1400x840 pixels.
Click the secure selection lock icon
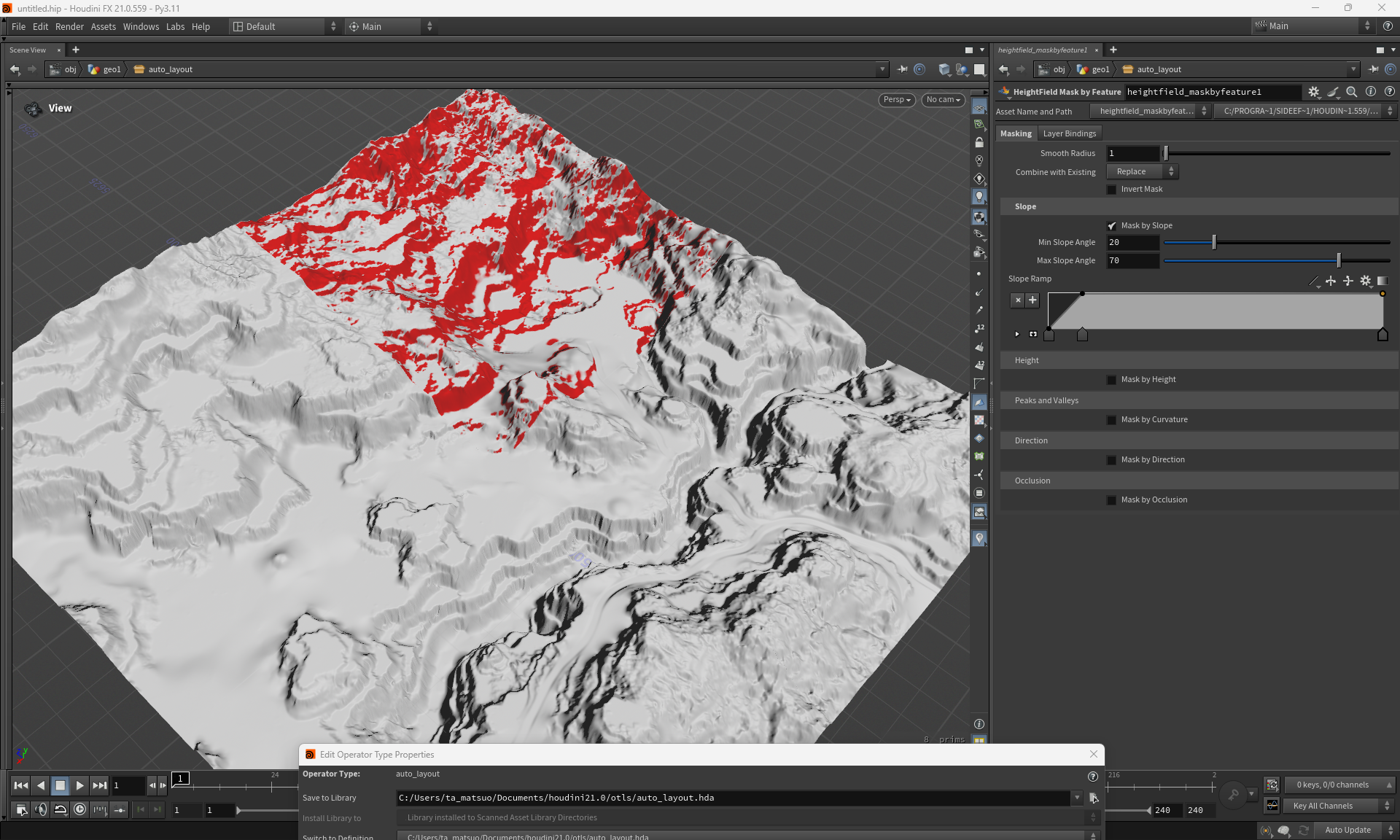tap(979, 142)
